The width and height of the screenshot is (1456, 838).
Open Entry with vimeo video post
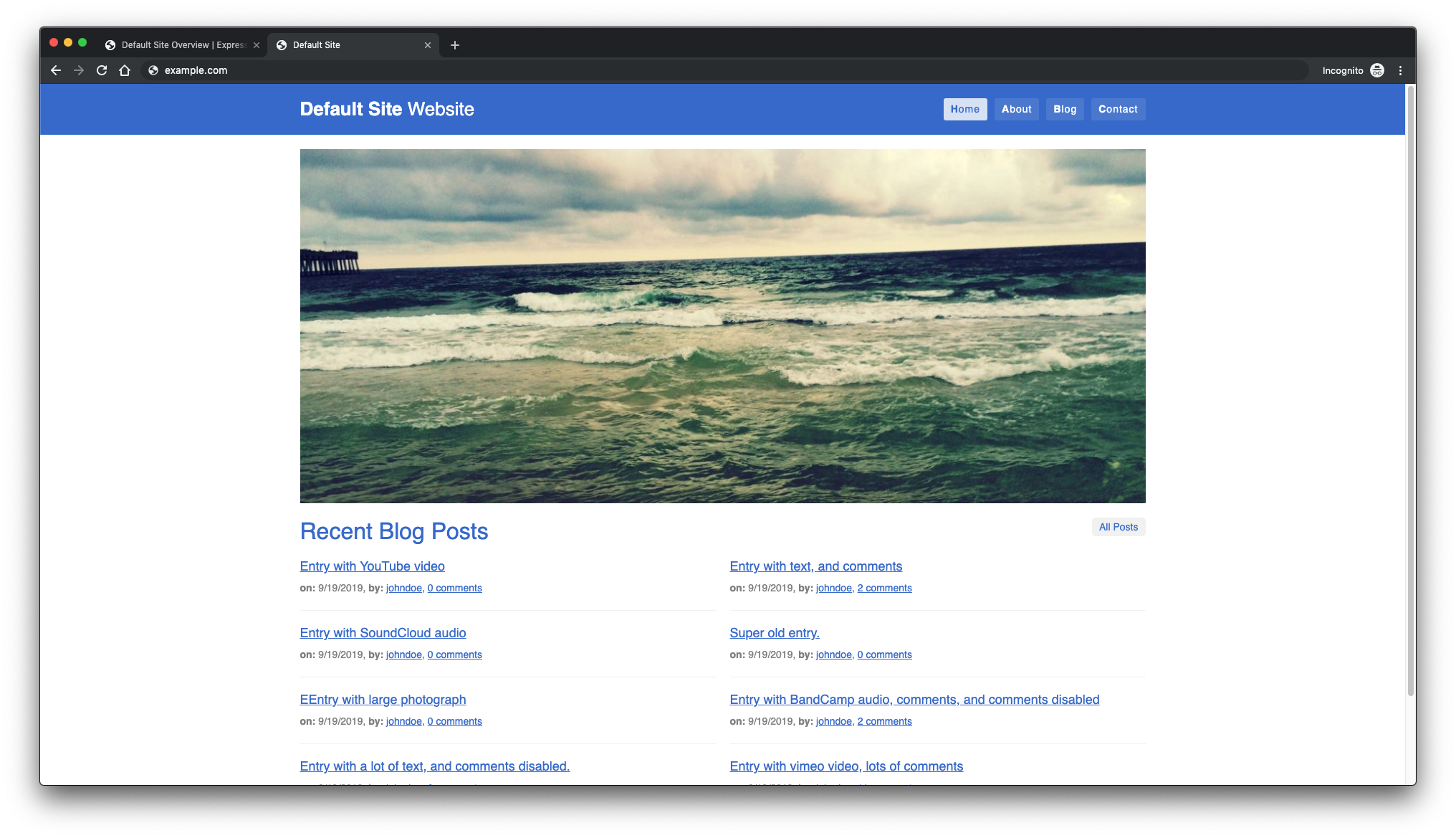tap(846, 766)
